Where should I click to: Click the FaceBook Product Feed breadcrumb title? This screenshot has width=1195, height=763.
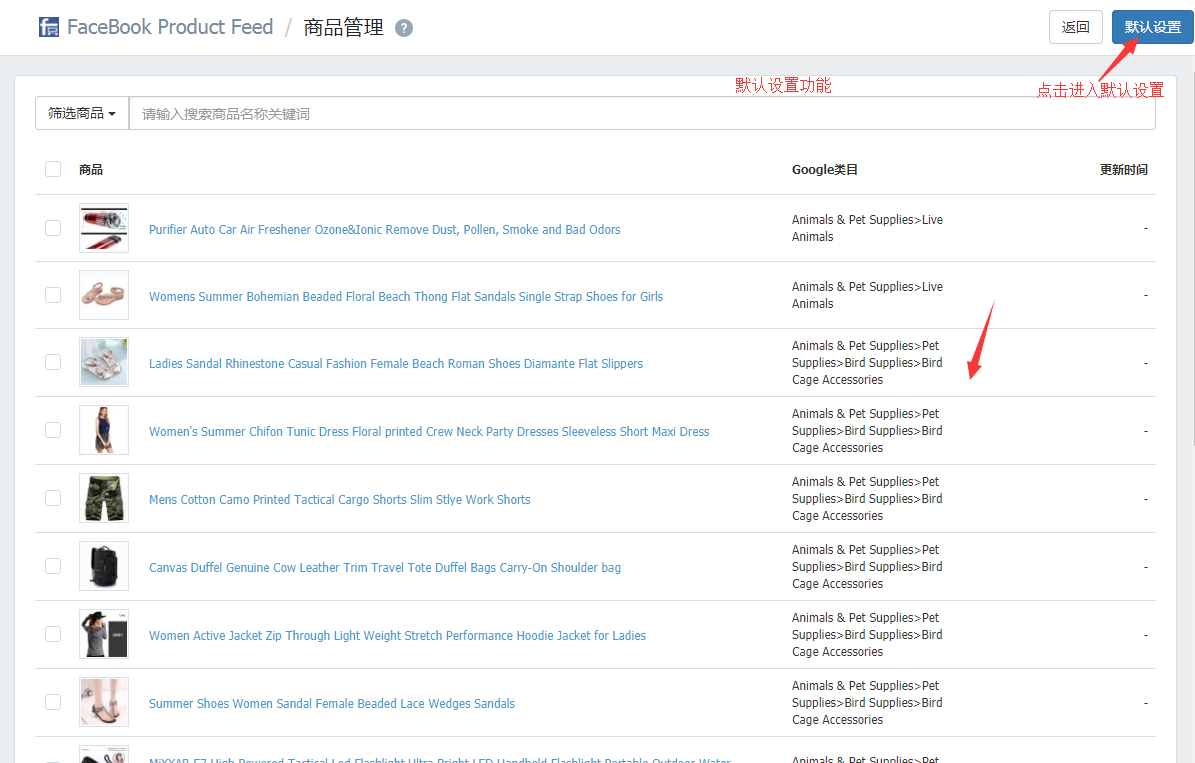(170, 27)
